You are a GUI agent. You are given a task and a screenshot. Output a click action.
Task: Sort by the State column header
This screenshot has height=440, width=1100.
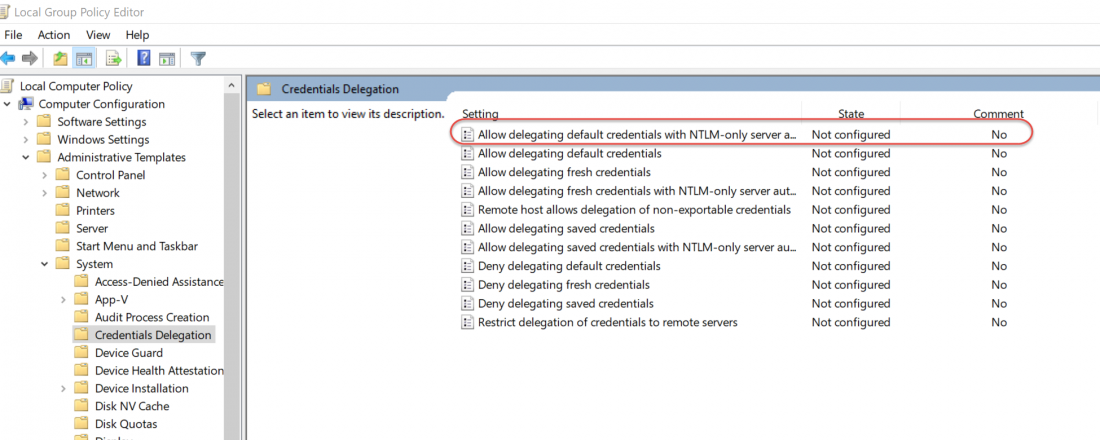tap(851, 114)
